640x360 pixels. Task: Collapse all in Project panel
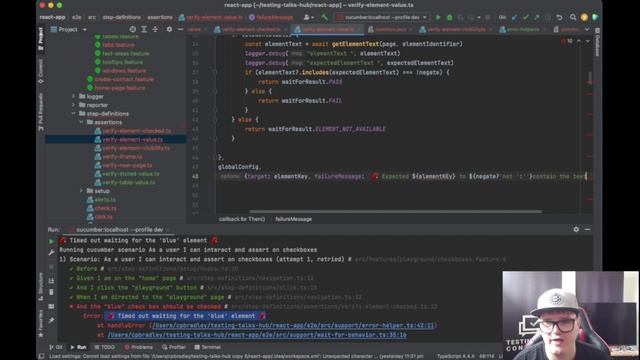point(155,29)
